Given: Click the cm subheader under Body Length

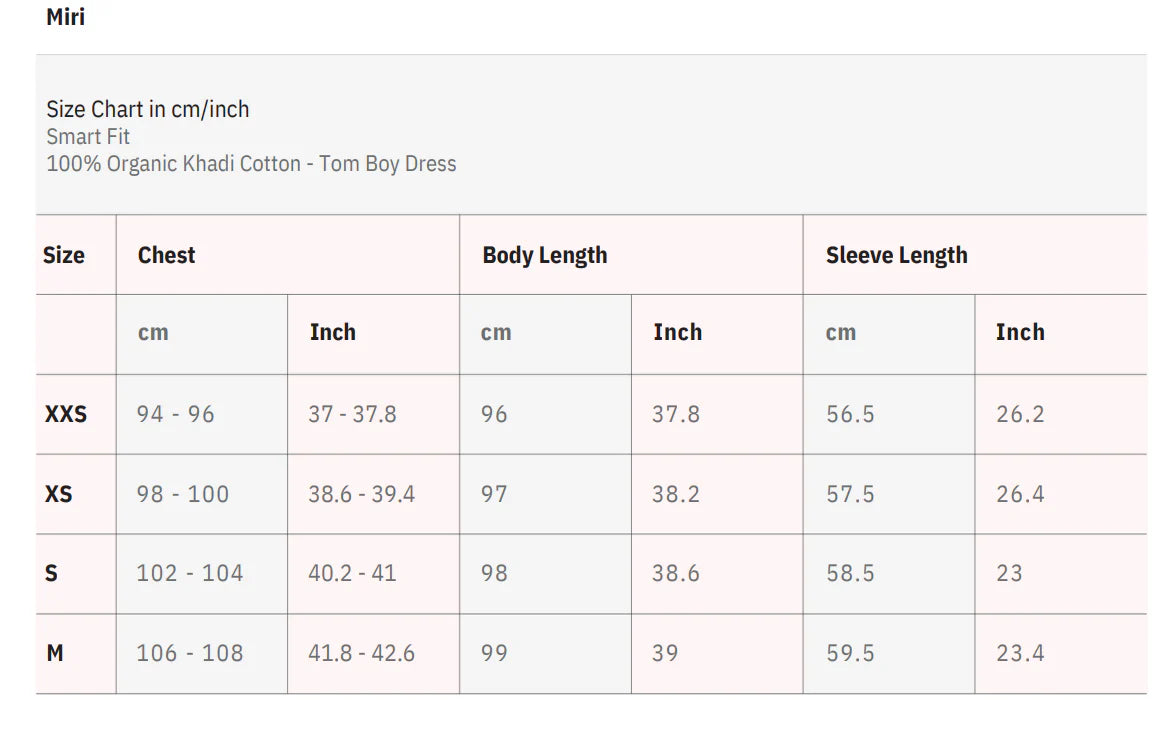Looking at the screenshot, I should click(496, 333).
